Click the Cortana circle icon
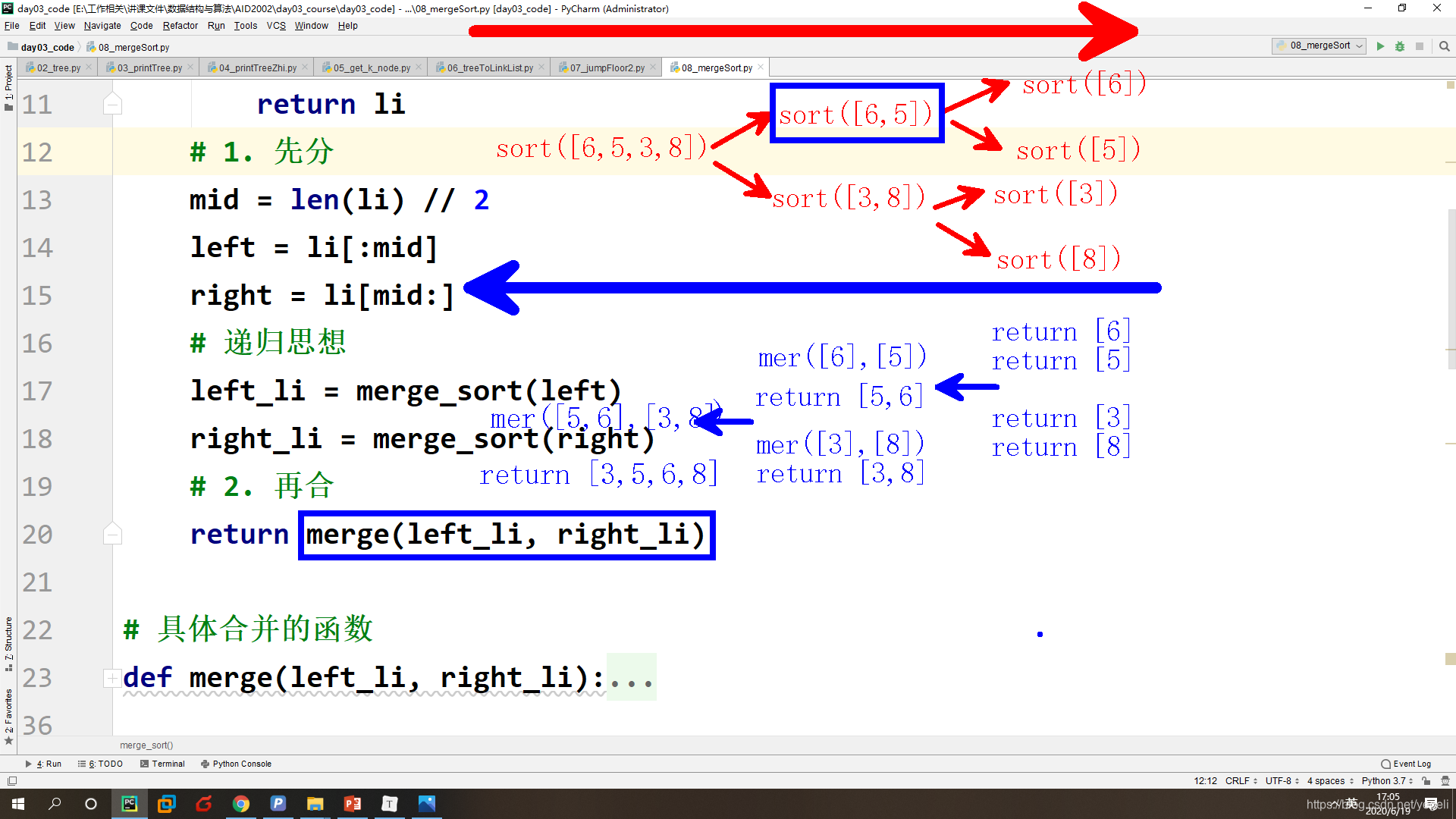Image resolution: width=1456 pixels, height=819 pixels. pyautogui.click(x=91, y=804)
